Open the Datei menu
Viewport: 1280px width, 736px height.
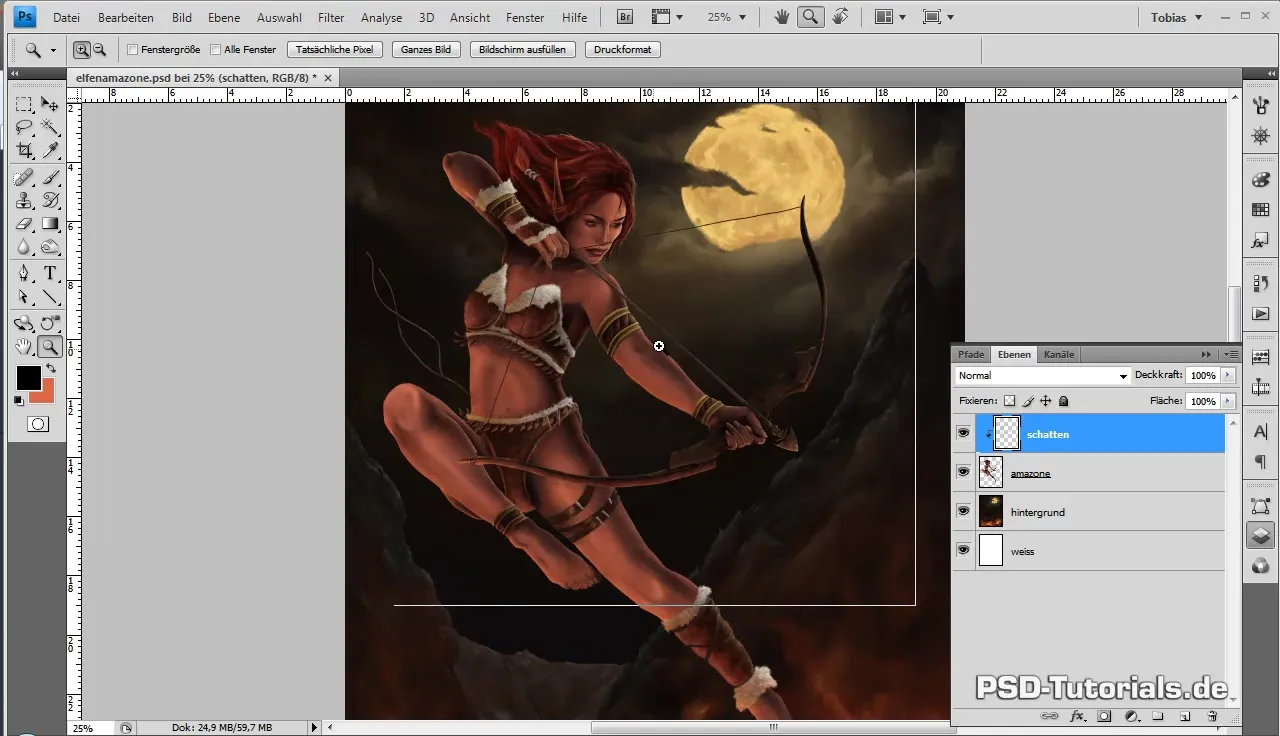coord(66,17)
